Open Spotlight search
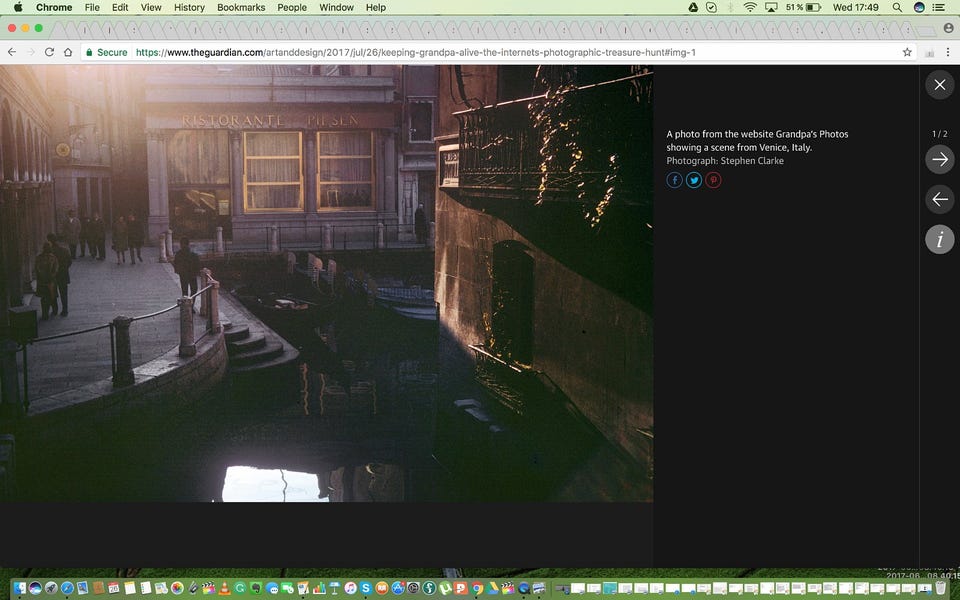 click(897, 7)
